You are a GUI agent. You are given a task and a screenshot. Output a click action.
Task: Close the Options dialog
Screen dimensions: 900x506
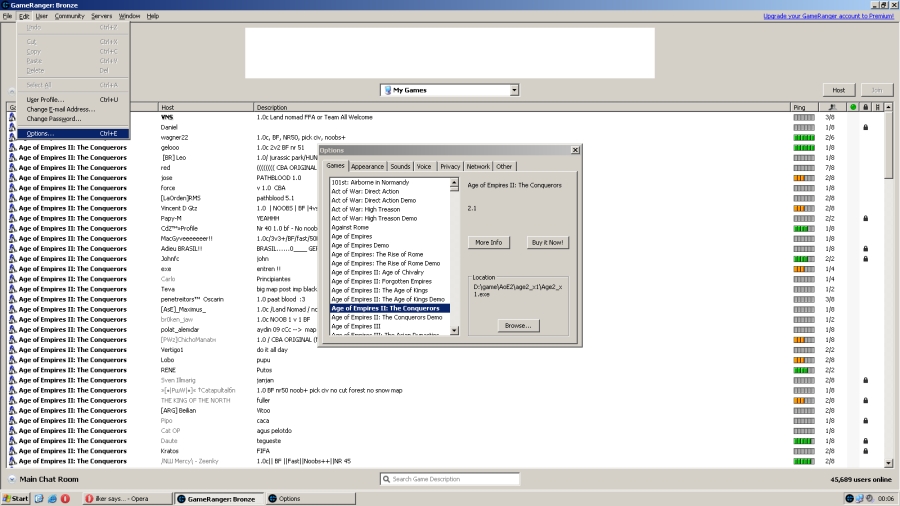click(x=575, y=150)
